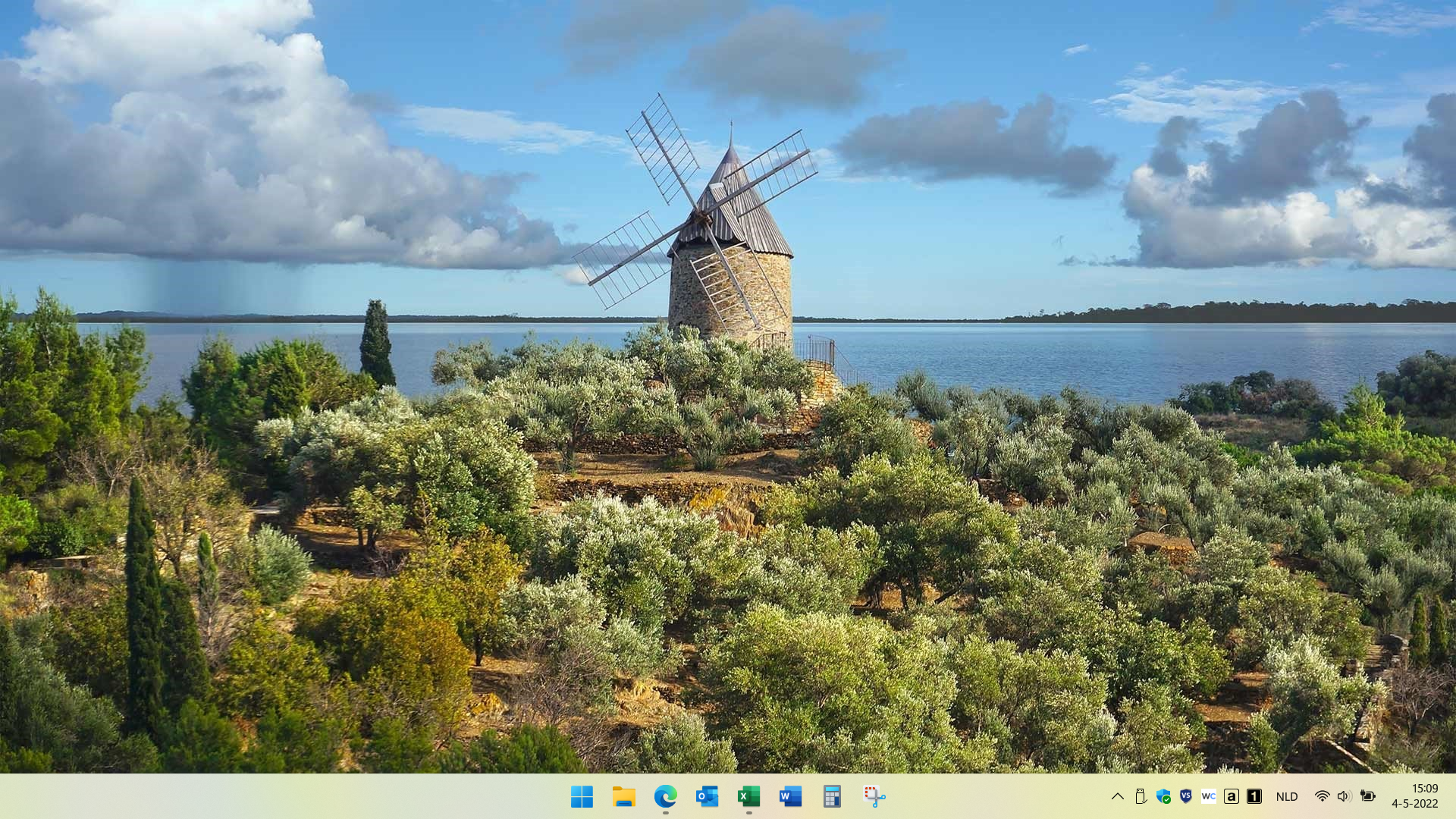Open the Snipping Tool
The width and height of the screenshot is (1456, 819).
(x=874, y=796)
